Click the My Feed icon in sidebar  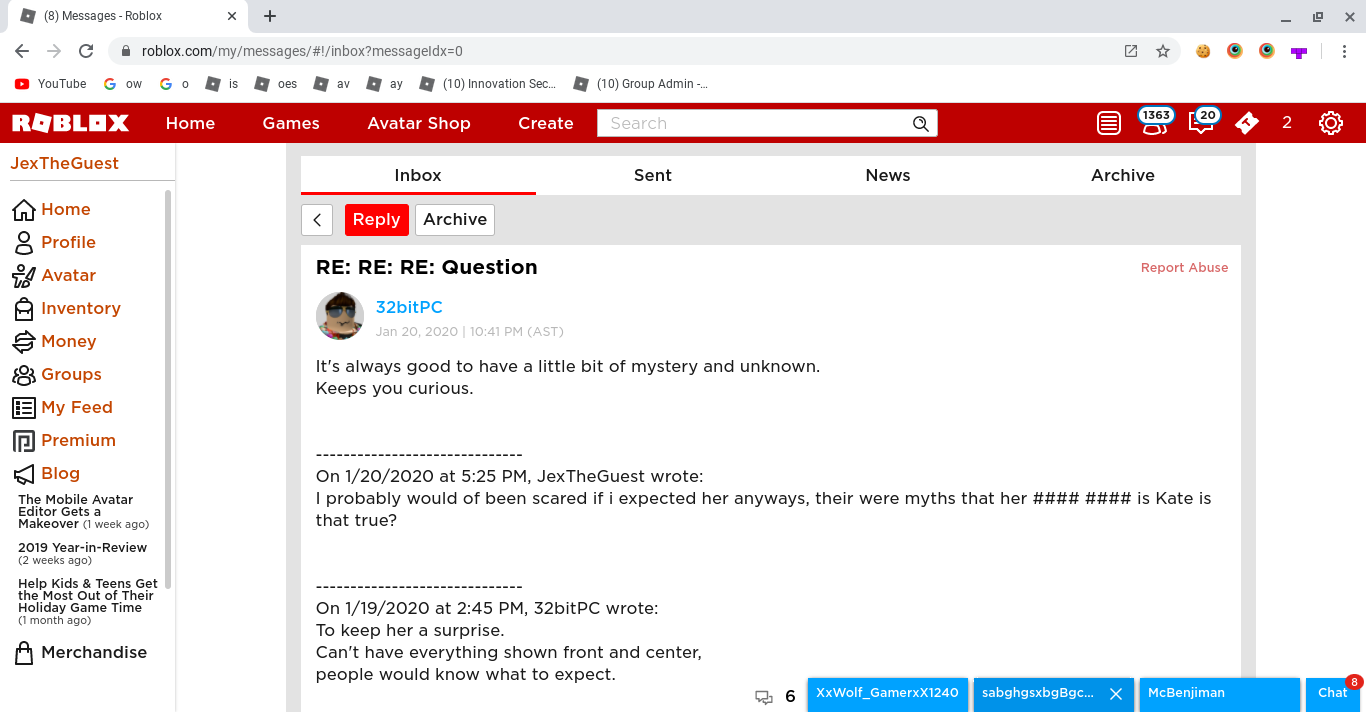click(23, 407)
